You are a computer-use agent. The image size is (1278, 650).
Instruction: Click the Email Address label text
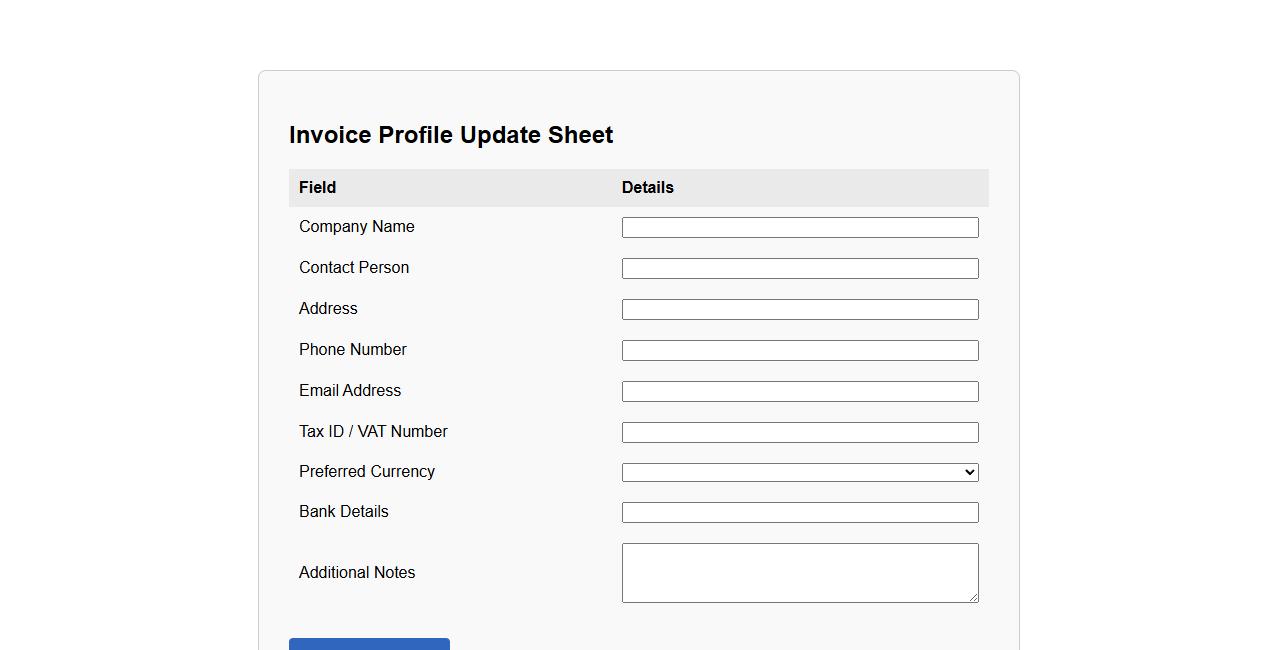pyautogui.click(x=350, y=391)
